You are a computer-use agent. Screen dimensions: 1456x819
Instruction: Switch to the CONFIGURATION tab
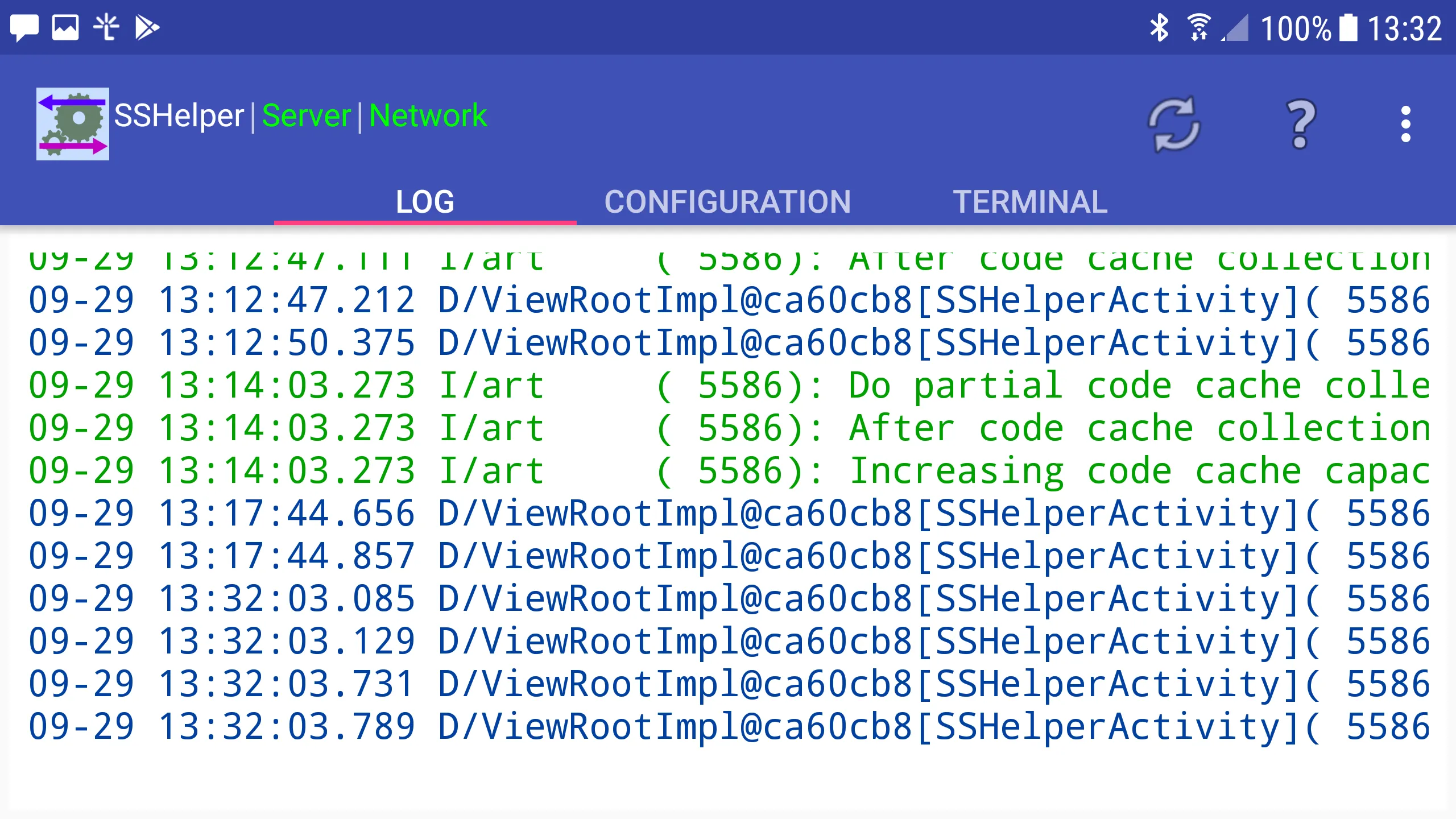[728, 201]
